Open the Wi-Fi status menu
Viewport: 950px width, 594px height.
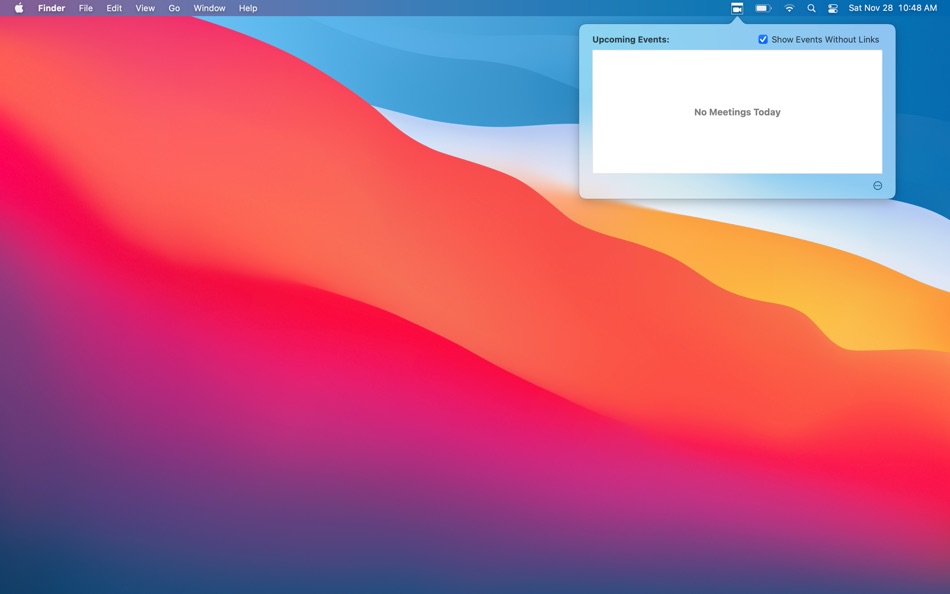pos(789,8)
